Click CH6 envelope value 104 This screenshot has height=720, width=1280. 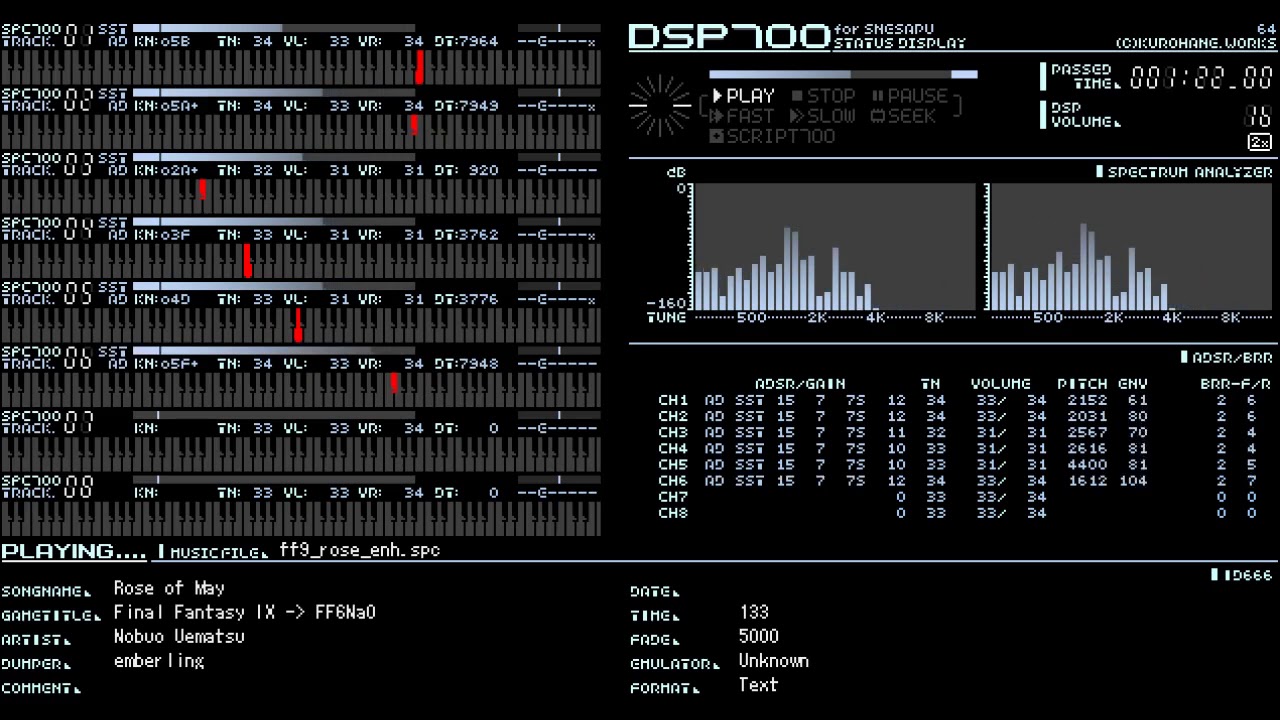[x=1133, y=481]
